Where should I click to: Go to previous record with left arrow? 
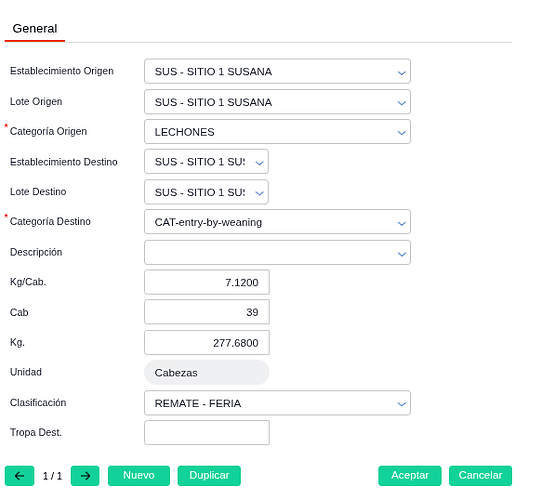coord(19,476)
